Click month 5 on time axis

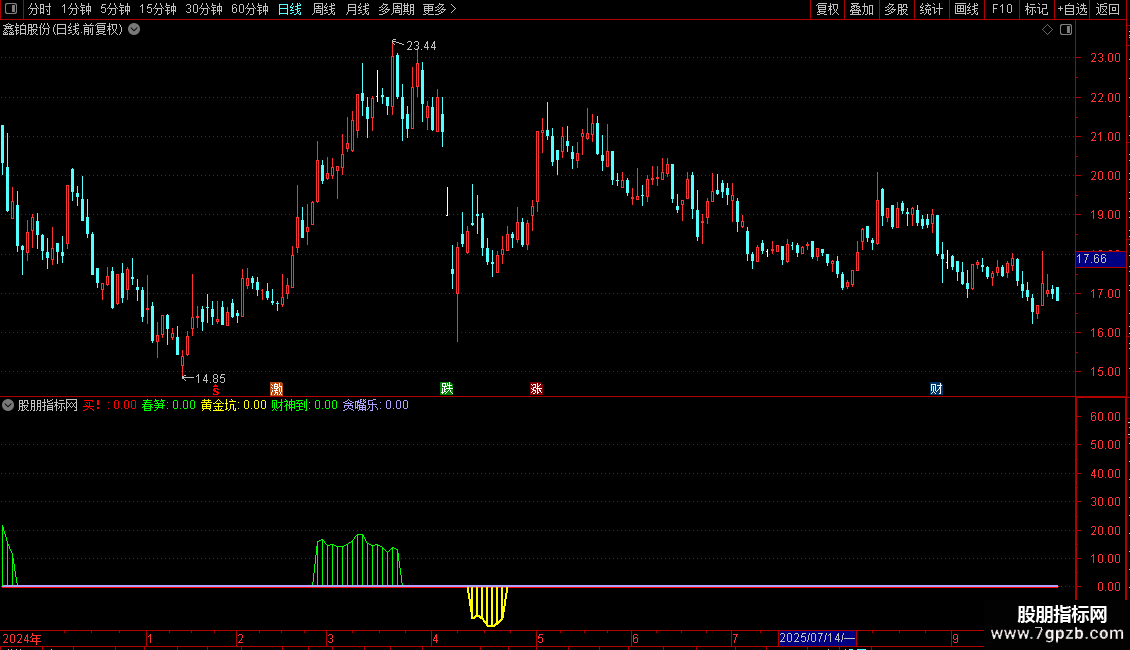coord(540,638)
